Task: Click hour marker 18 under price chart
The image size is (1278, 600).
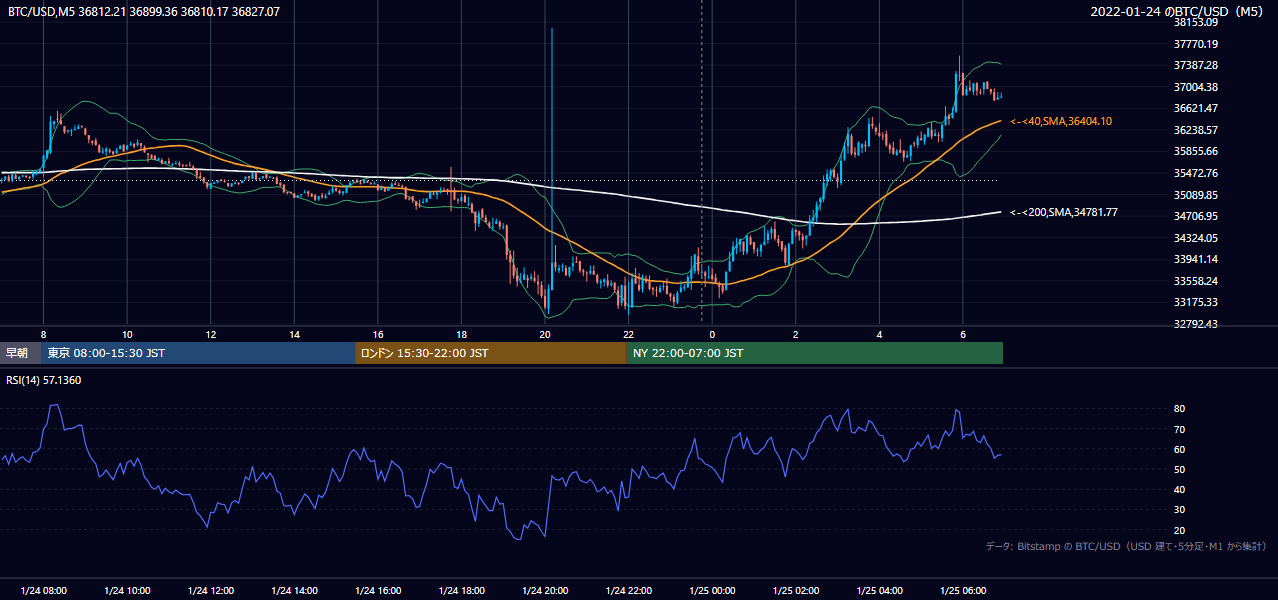Action: [x=461, y=334]
